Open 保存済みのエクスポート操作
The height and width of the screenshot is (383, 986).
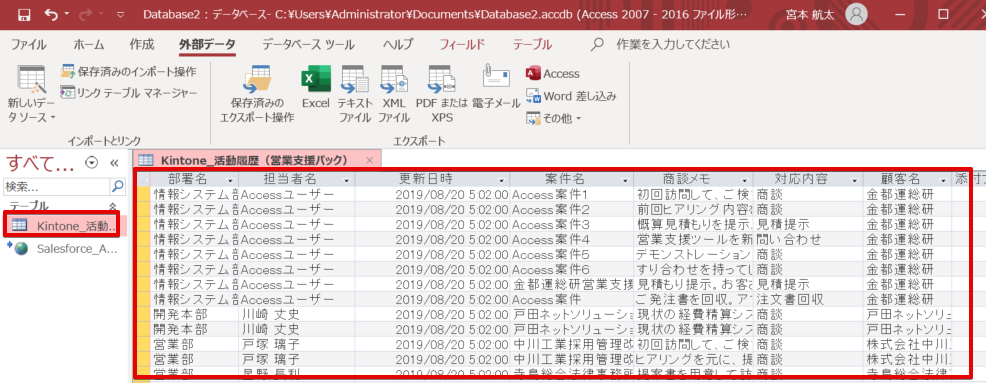(x=257, y=94)
